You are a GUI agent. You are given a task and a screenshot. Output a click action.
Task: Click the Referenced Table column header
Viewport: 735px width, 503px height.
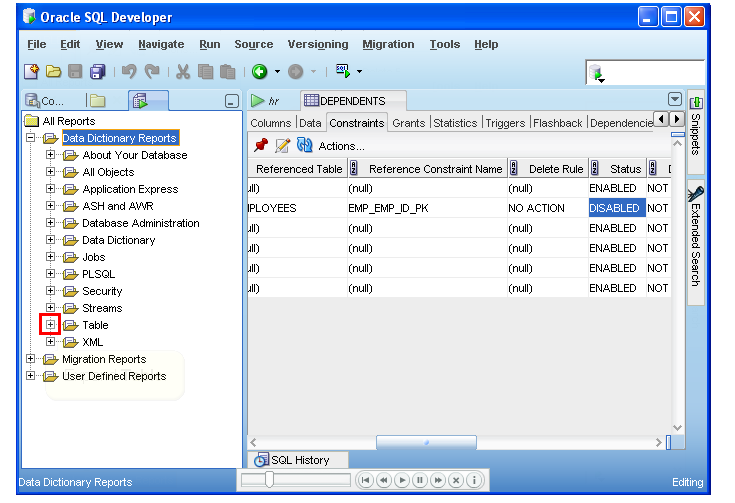point(299,169)
